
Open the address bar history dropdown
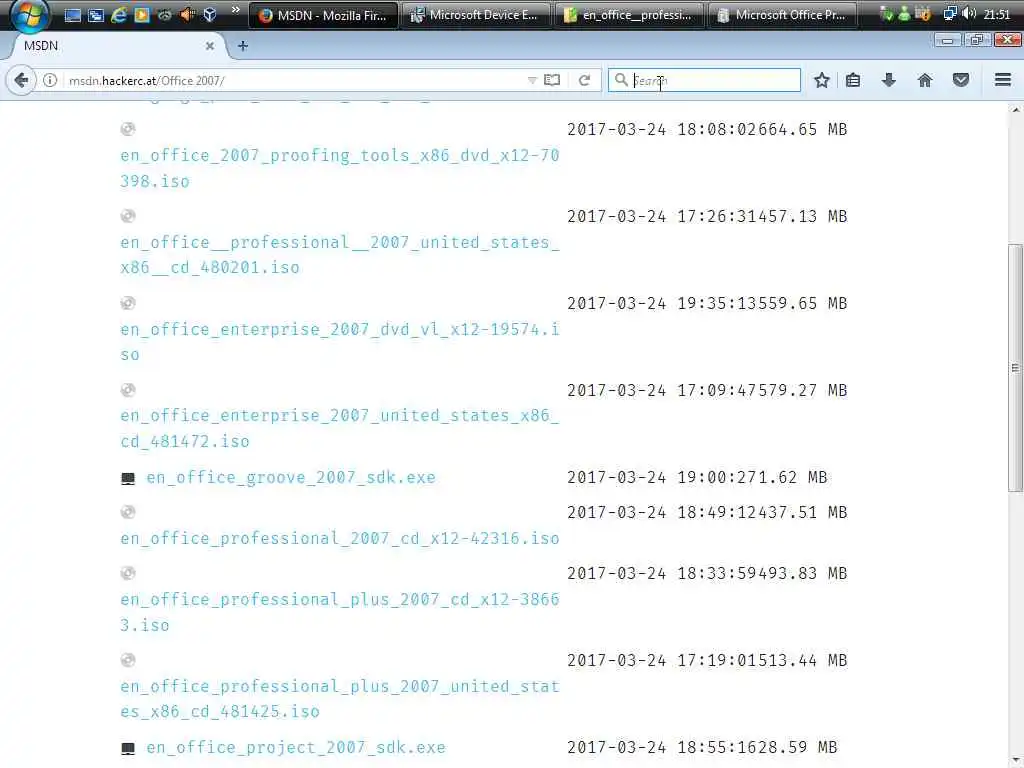532,80
